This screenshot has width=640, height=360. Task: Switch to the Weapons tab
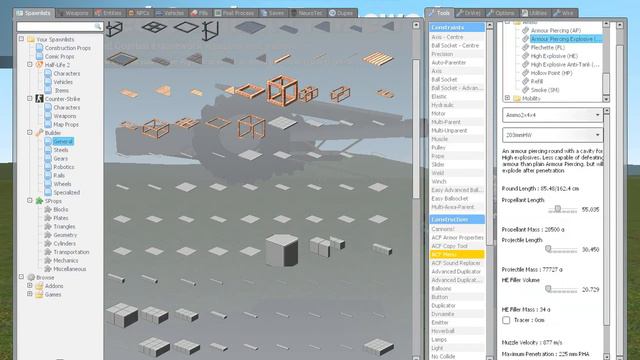point(73,13)
